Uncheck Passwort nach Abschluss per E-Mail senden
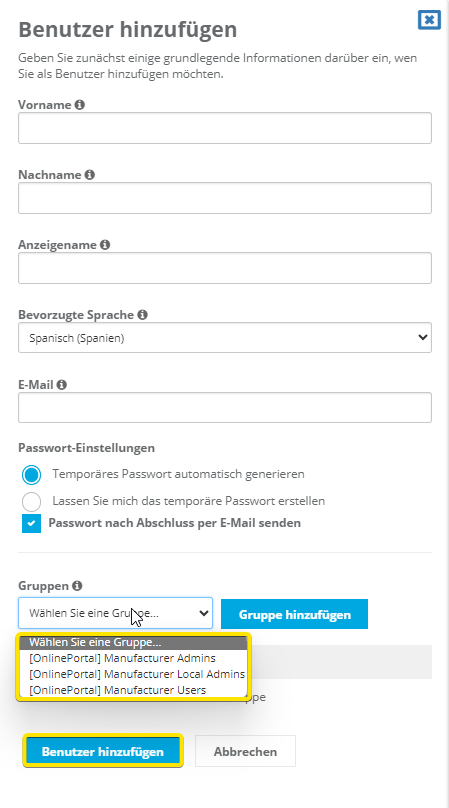The height and width of the screenshot is (808, 449). (x=31, y=524)
